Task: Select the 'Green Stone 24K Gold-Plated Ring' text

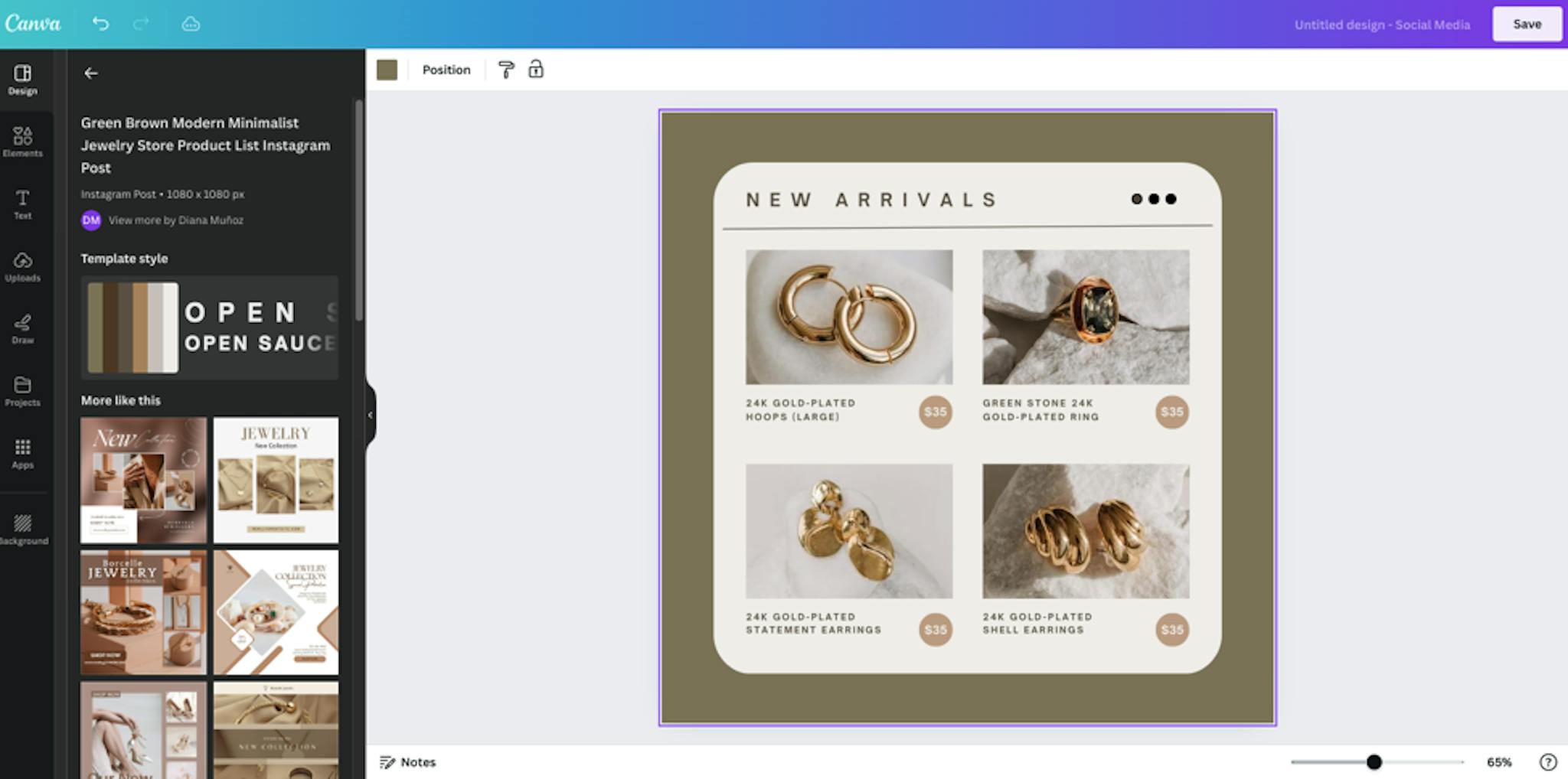Action: [x=1041, y=410]
